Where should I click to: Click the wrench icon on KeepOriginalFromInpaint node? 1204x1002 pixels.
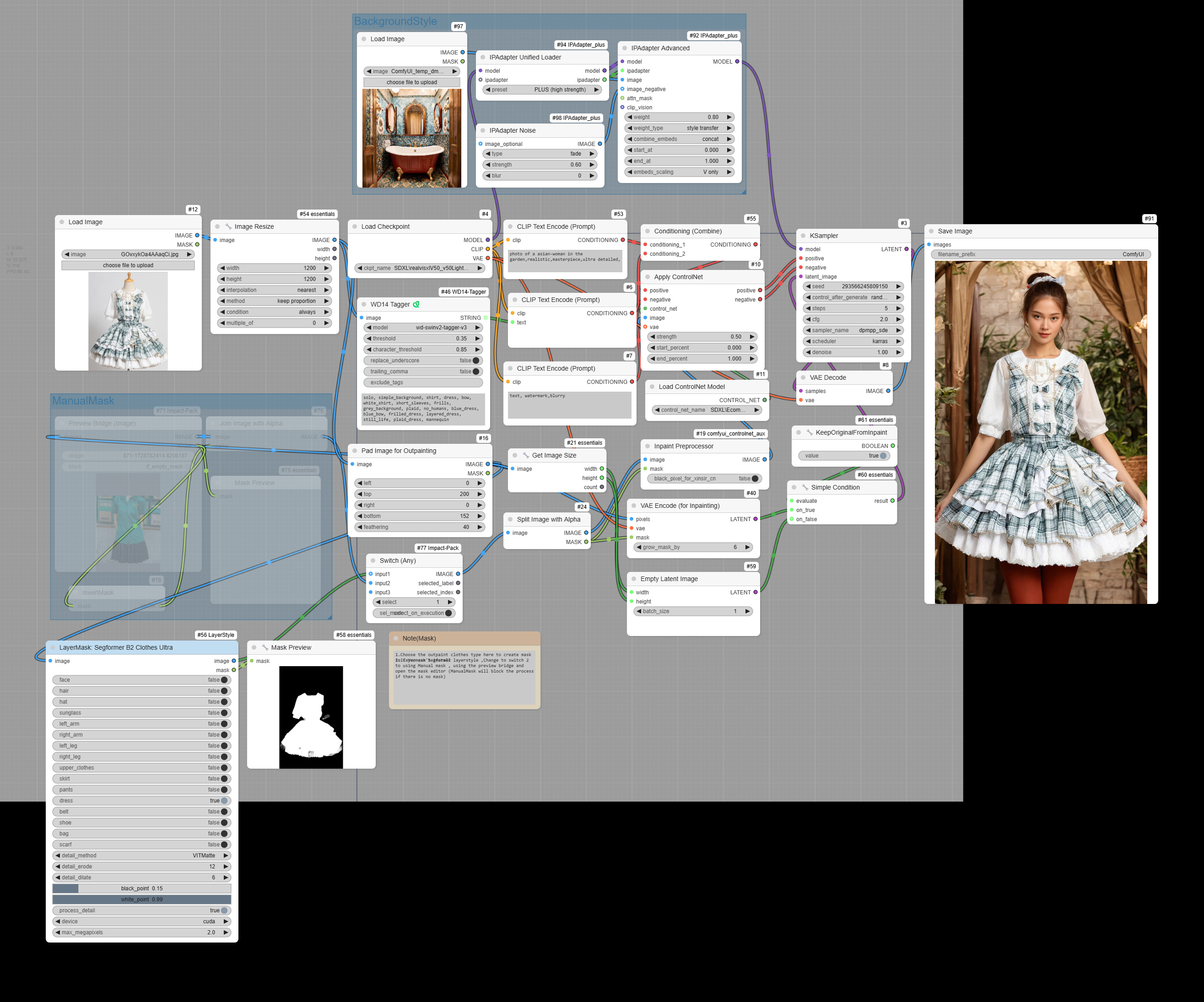coord(810,432)
